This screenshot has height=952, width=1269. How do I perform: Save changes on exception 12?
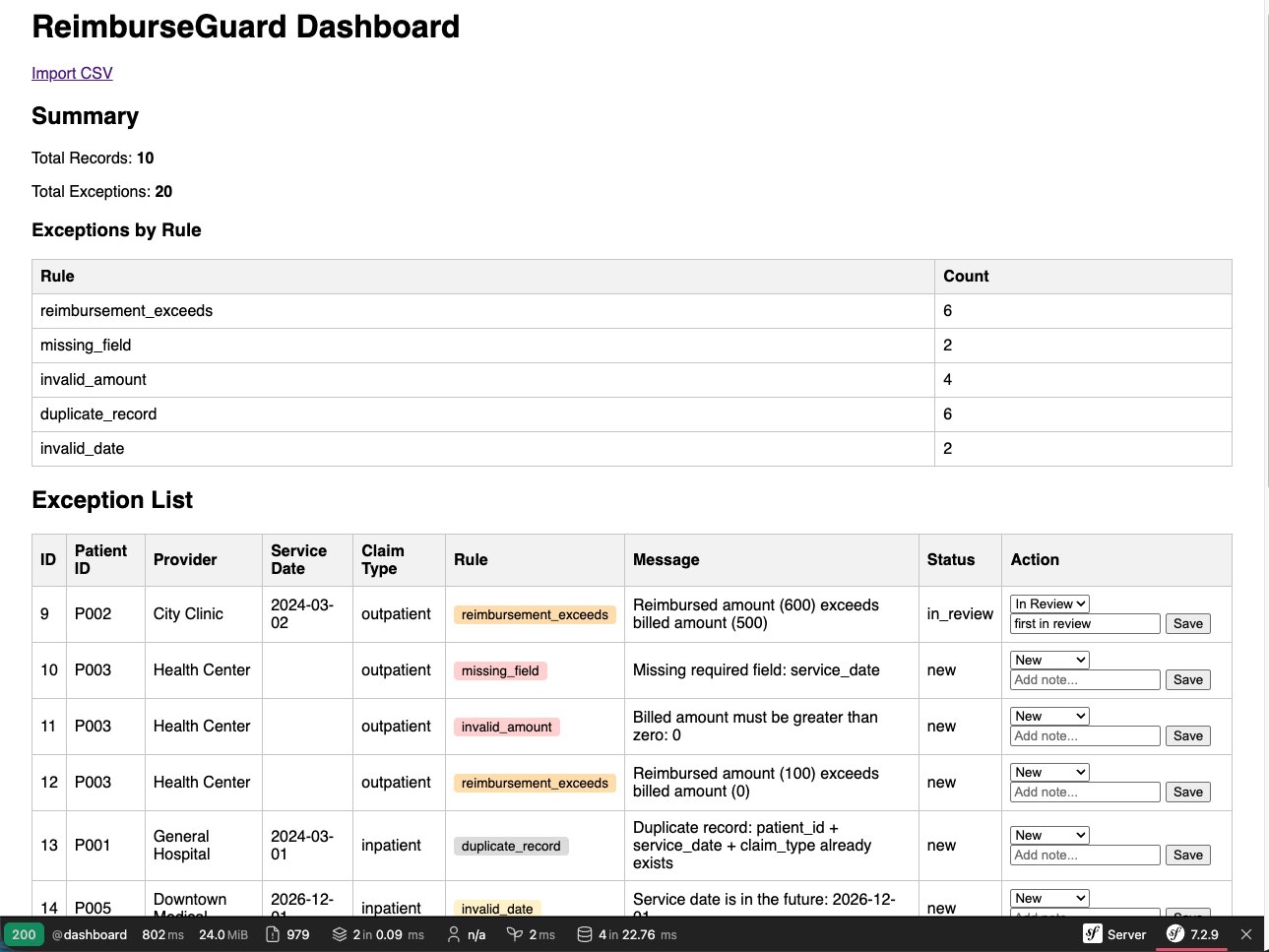pos(1187,792)
